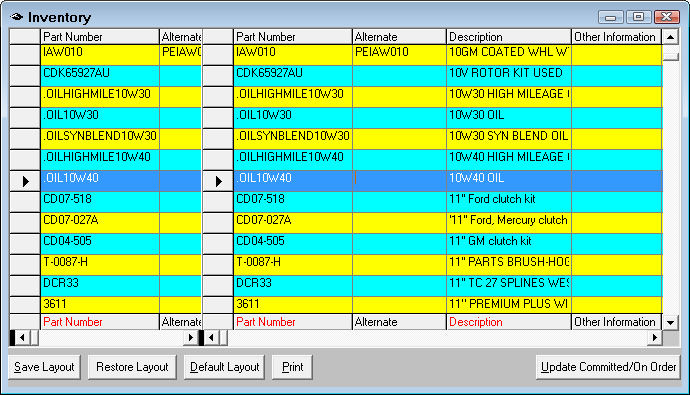The height and width of the screenshot is (395, 690).
Task: Click the Restore Layout button
Action: (x=132, y=367)
